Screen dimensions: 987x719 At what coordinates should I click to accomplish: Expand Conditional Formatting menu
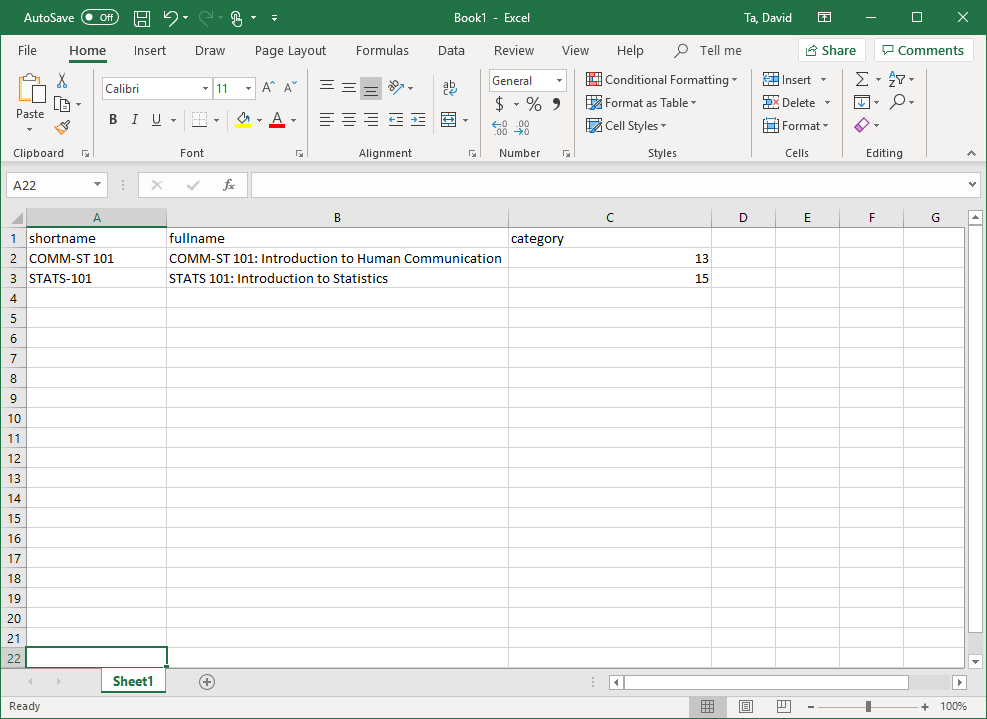tap(662, 79)
